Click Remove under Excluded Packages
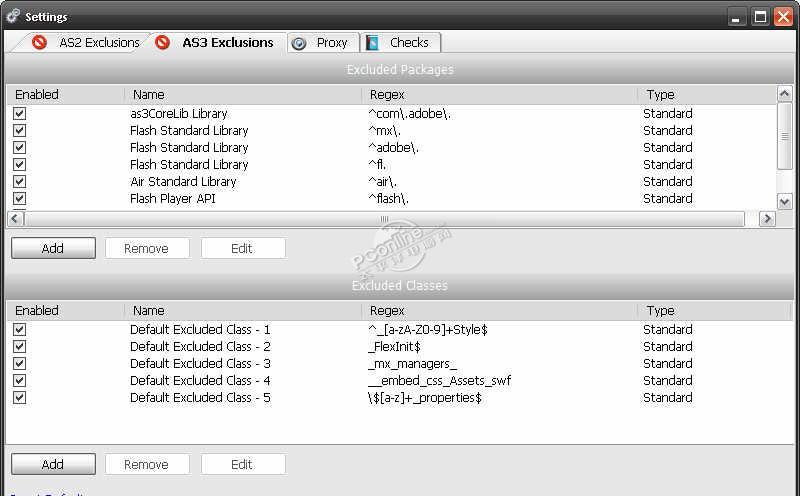This screenshot has height=496, width=800. [147, 249]
